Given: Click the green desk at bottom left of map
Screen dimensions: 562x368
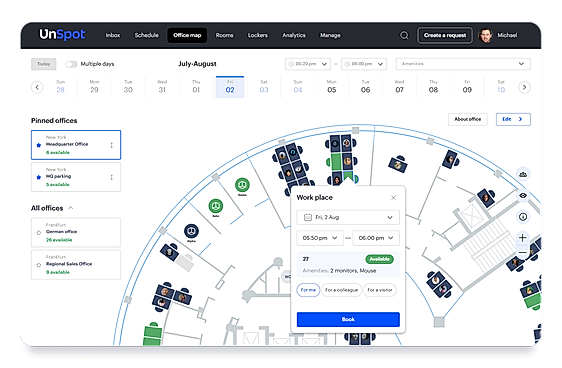Looking at the screenshot, I should tap(153, 335).
